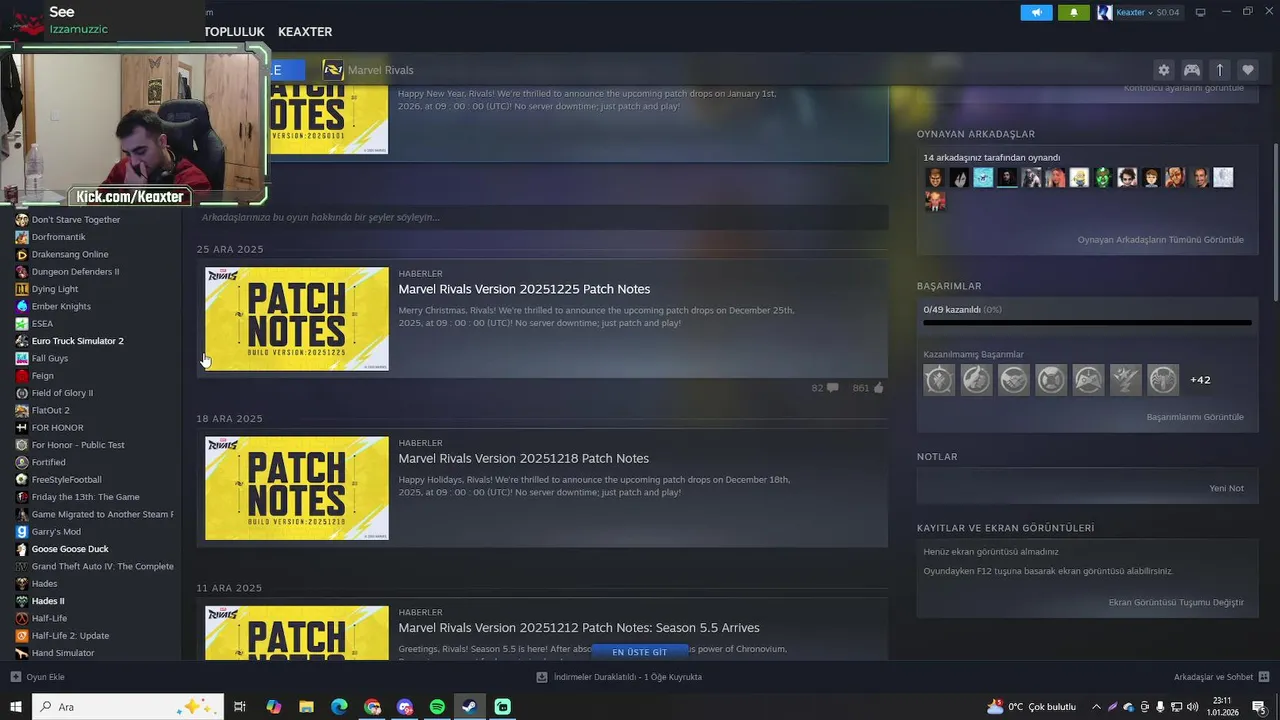1280x720 pixels.
Task: View all playing friends link
Action: pos(1160,240)
